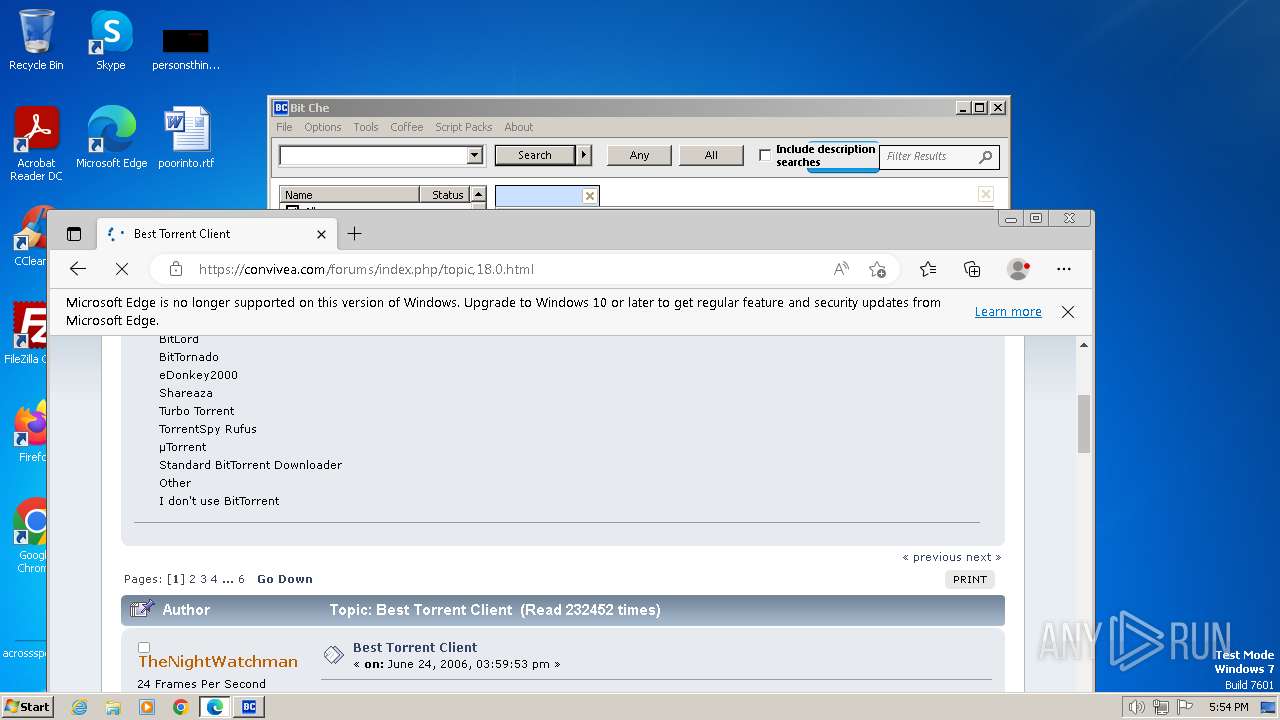This screenshot has height=720, width=1280.
Task: Sort by Status column in Bit Che
Action: click(444, 195)
